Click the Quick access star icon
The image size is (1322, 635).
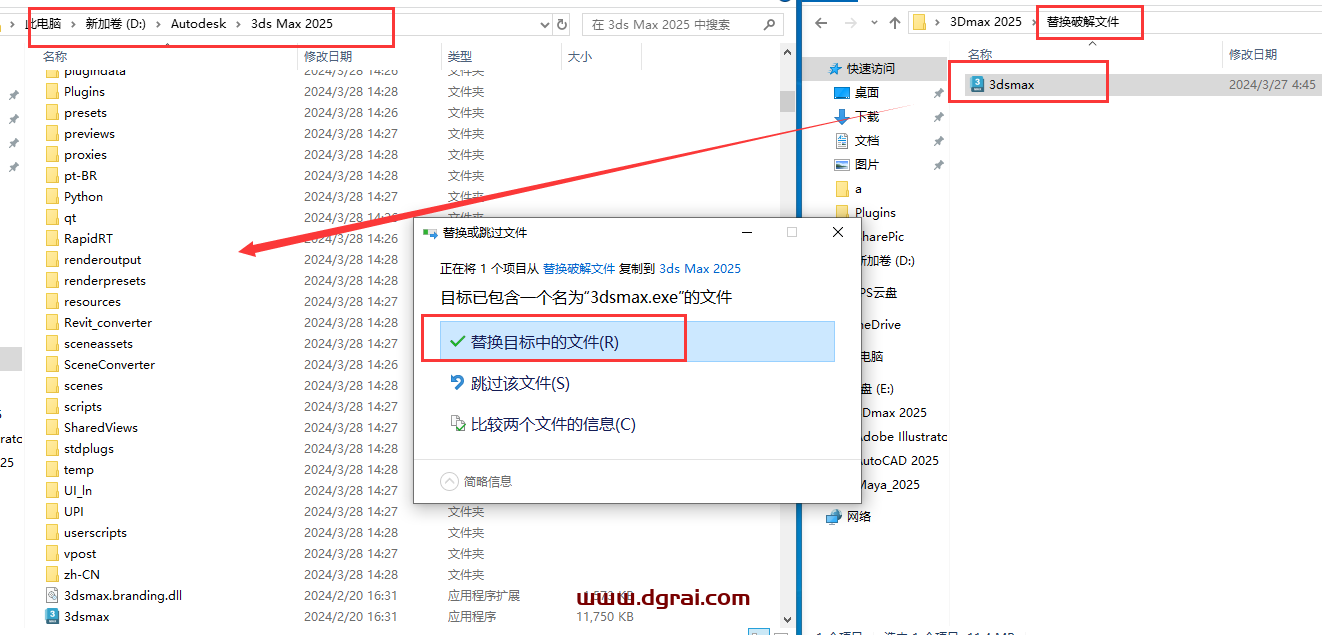[835, 69]
